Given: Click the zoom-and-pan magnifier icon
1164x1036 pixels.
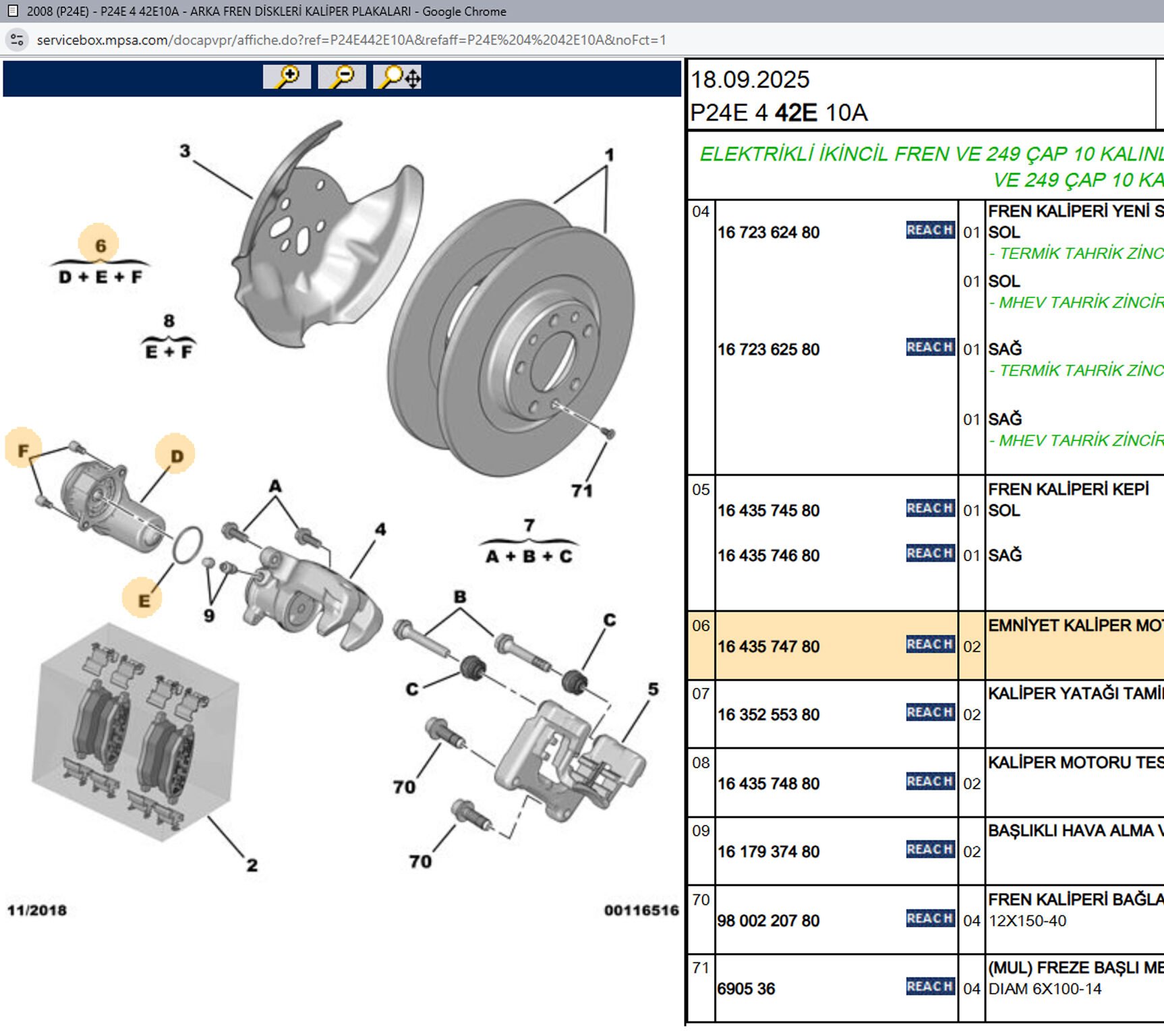Looking at the screenshot, I should click(398, 77).
